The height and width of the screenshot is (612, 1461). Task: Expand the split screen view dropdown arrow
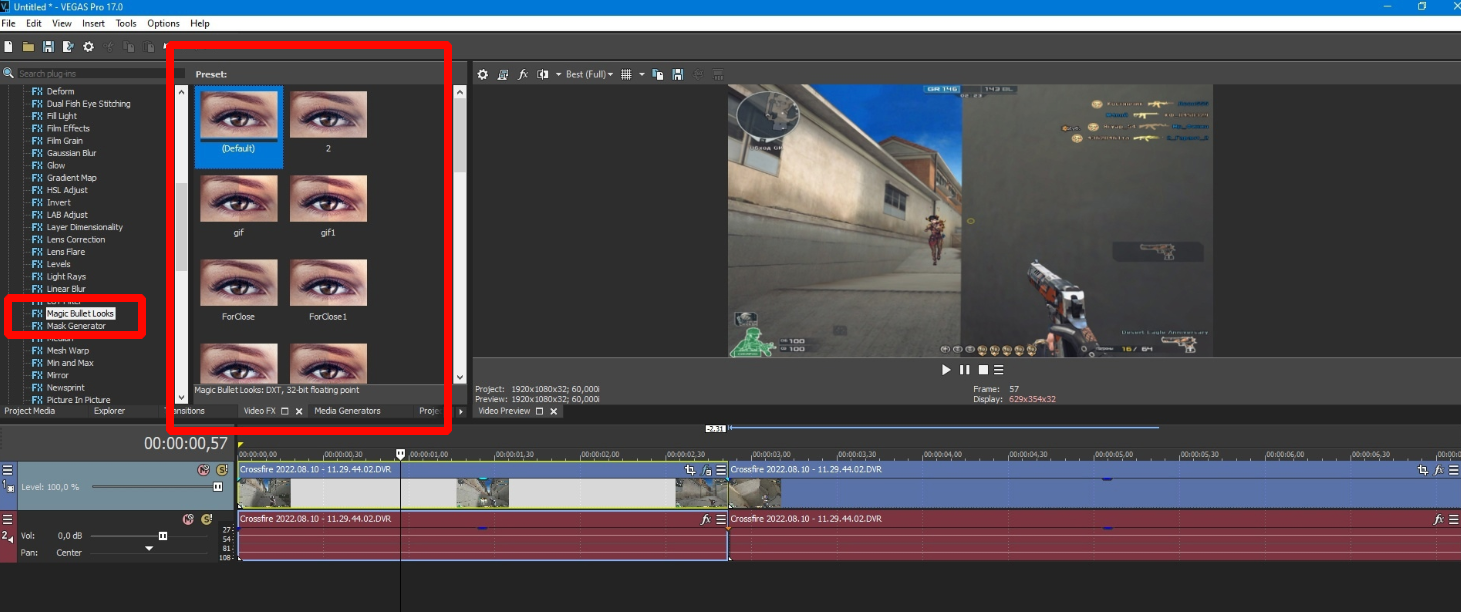coord(557,74)
